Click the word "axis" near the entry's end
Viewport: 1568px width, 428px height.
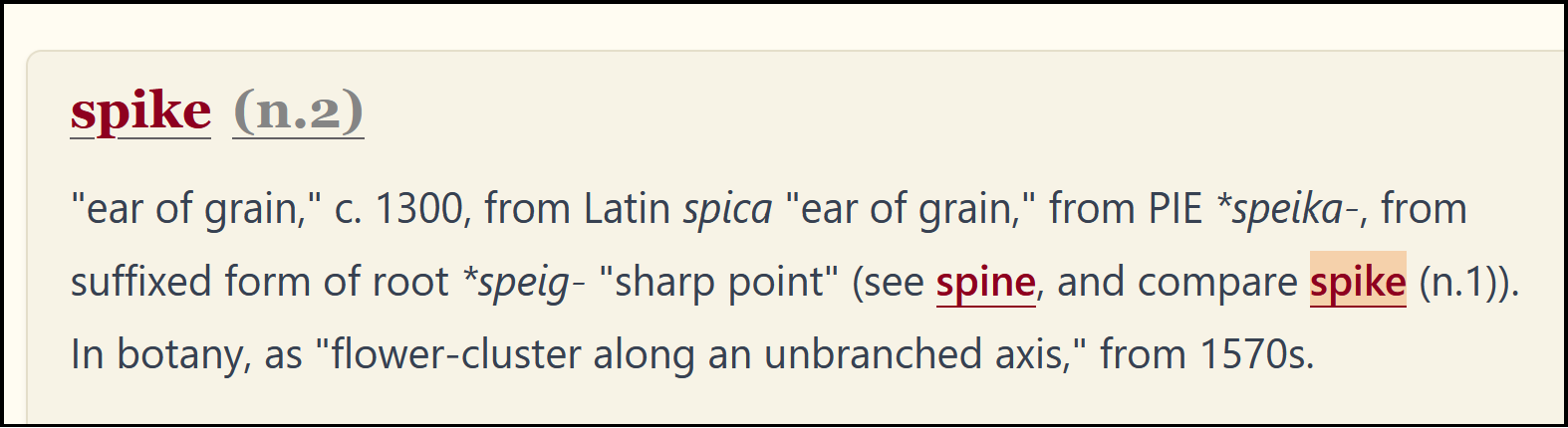tap(1036, 354)
